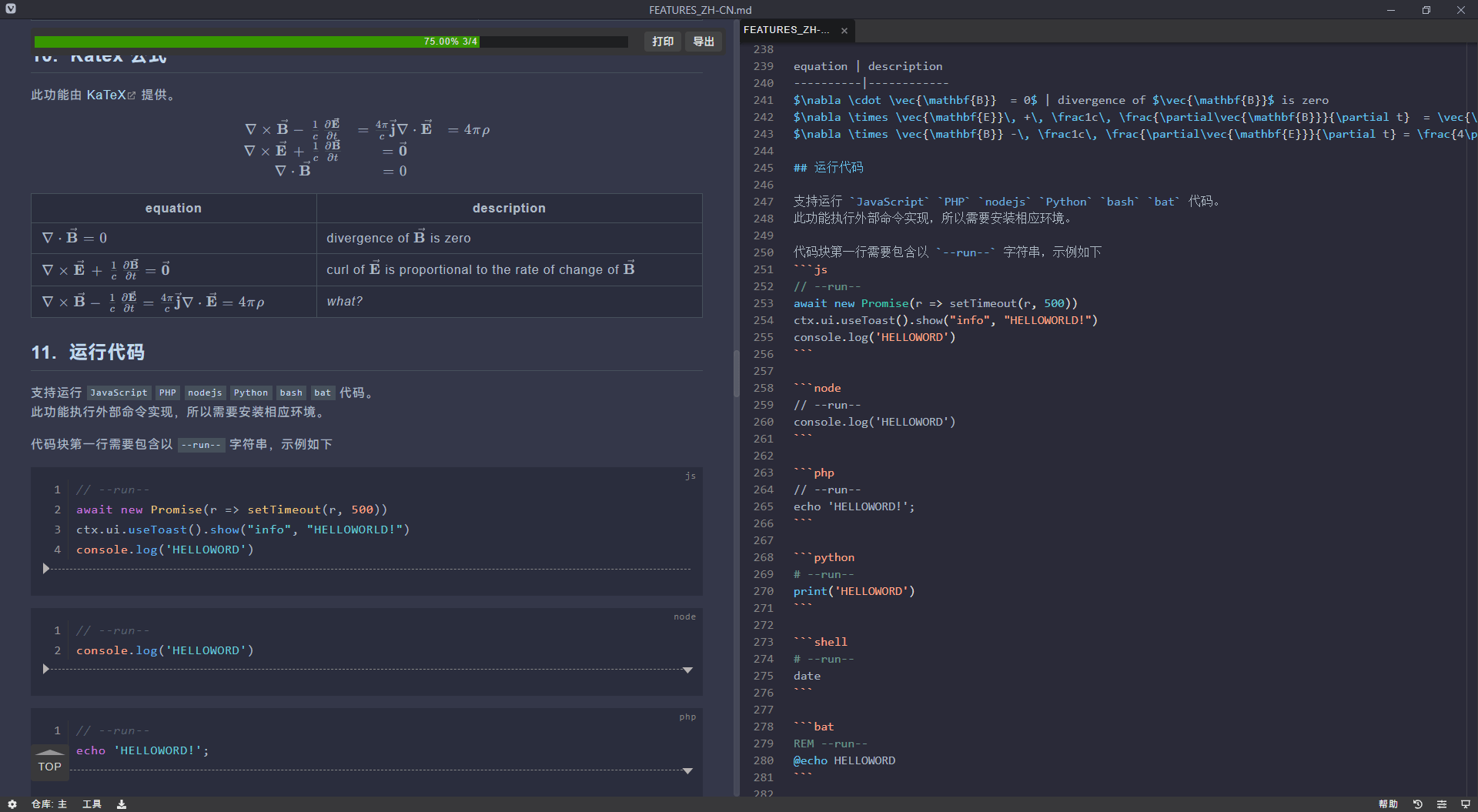Screen dimensions: 1478x812
Task: Open settings via the gear icon
Action: point(12,804)
